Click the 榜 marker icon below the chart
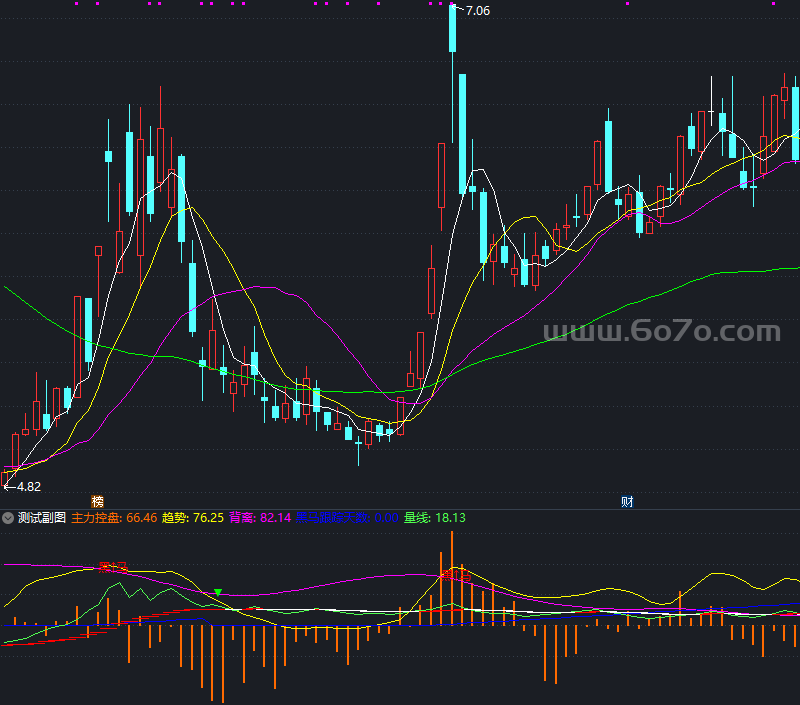Screen dimensions: 800x705 tap(97, 501)
